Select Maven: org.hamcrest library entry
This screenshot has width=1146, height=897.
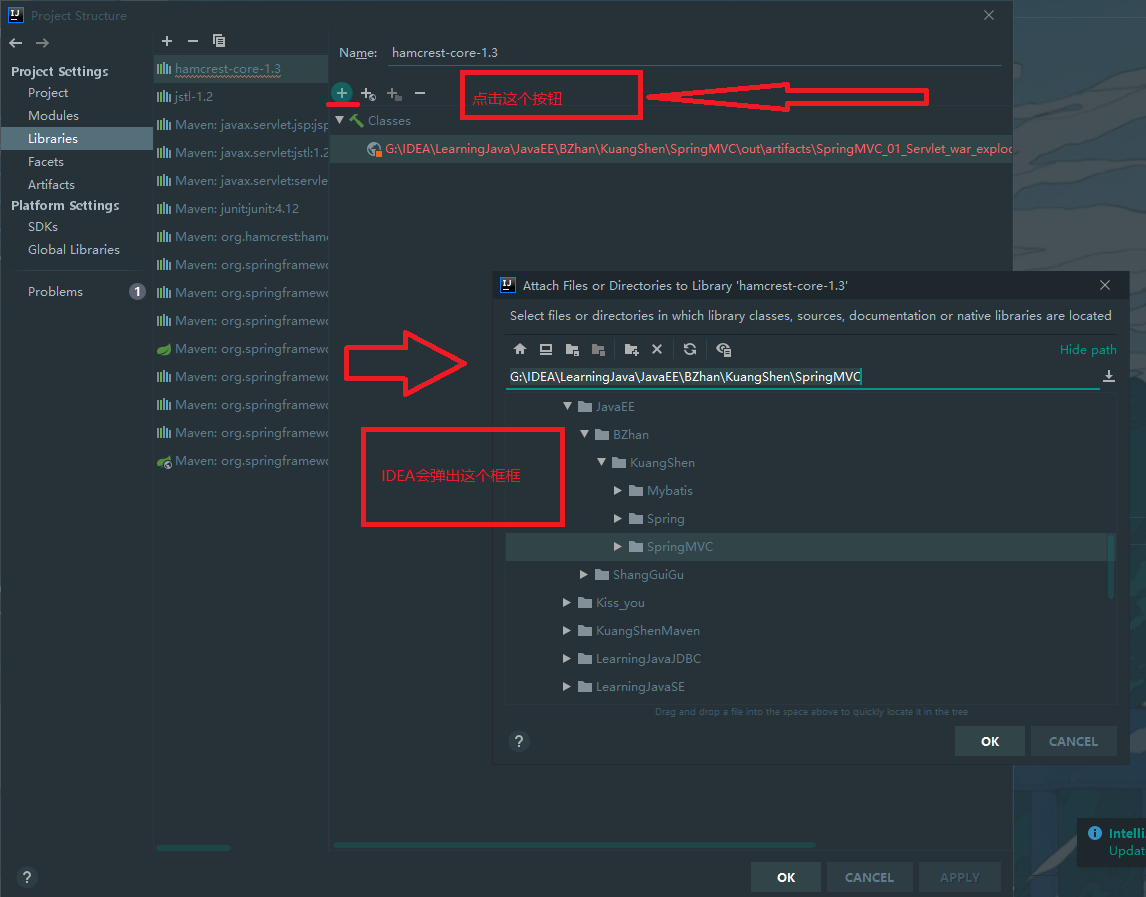[x=241, y=237]
